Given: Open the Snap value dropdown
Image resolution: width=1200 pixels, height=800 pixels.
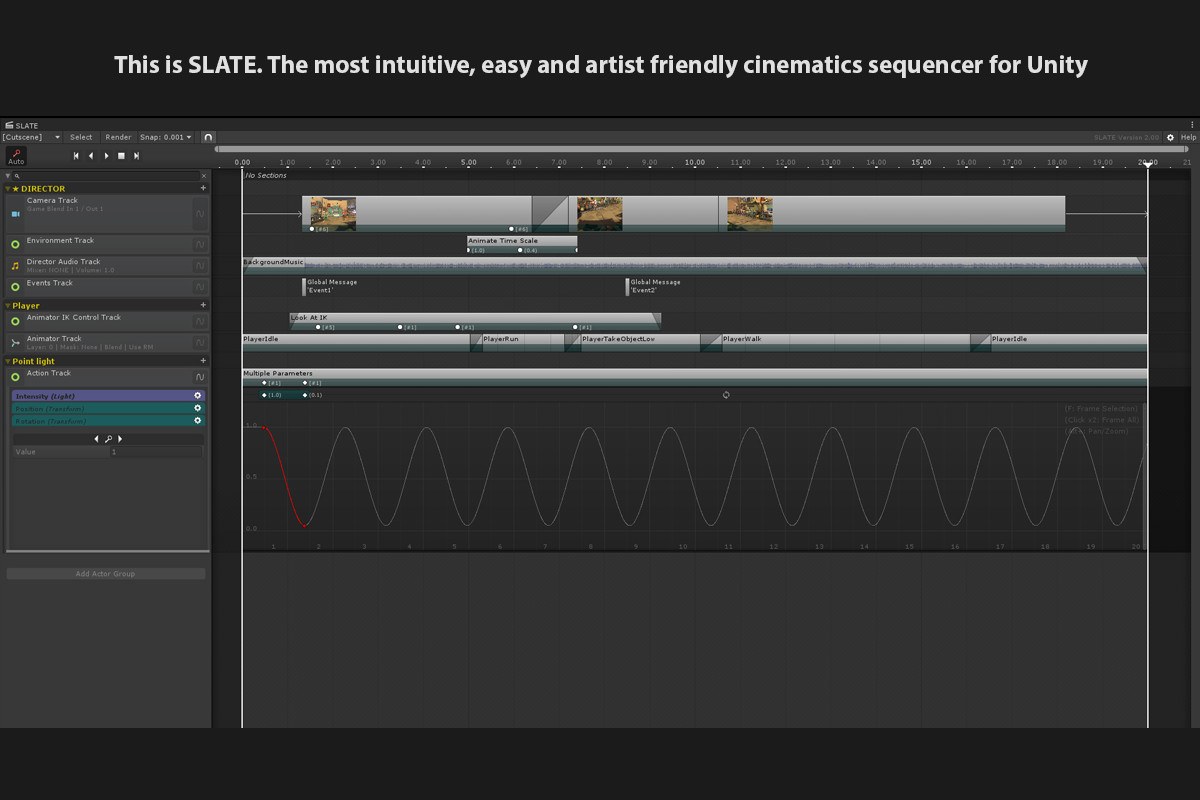Looking at the screenshot, I should [166, 137].
